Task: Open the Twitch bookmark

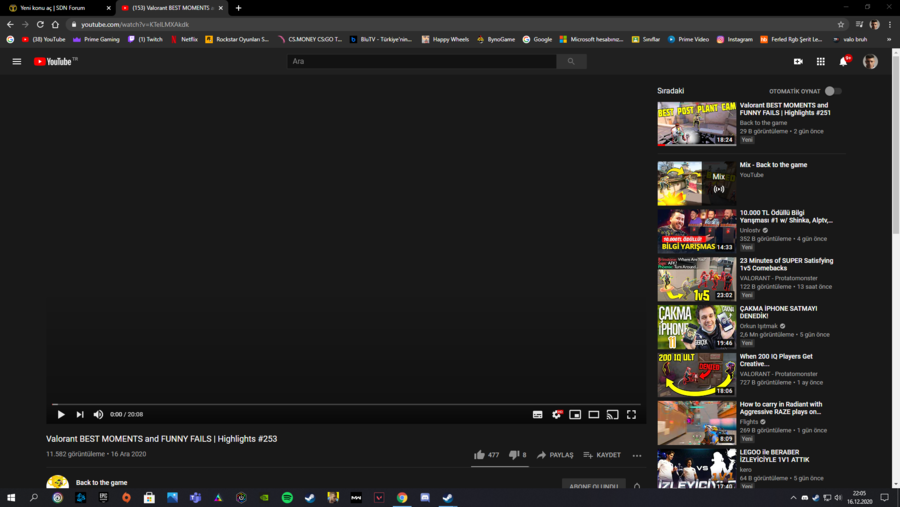Action: point(145,40)
